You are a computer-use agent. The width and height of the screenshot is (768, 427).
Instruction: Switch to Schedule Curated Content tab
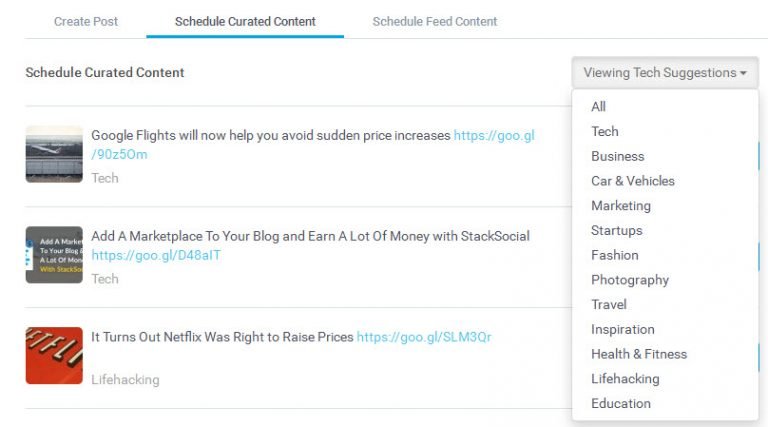[245, 21]
